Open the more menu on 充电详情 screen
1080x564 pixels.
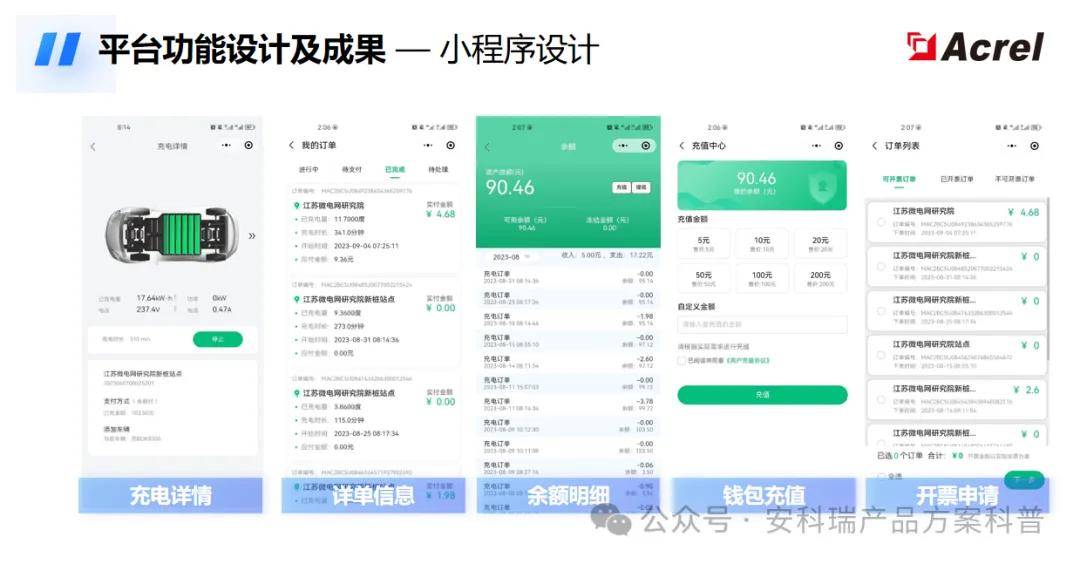point(226,145)
